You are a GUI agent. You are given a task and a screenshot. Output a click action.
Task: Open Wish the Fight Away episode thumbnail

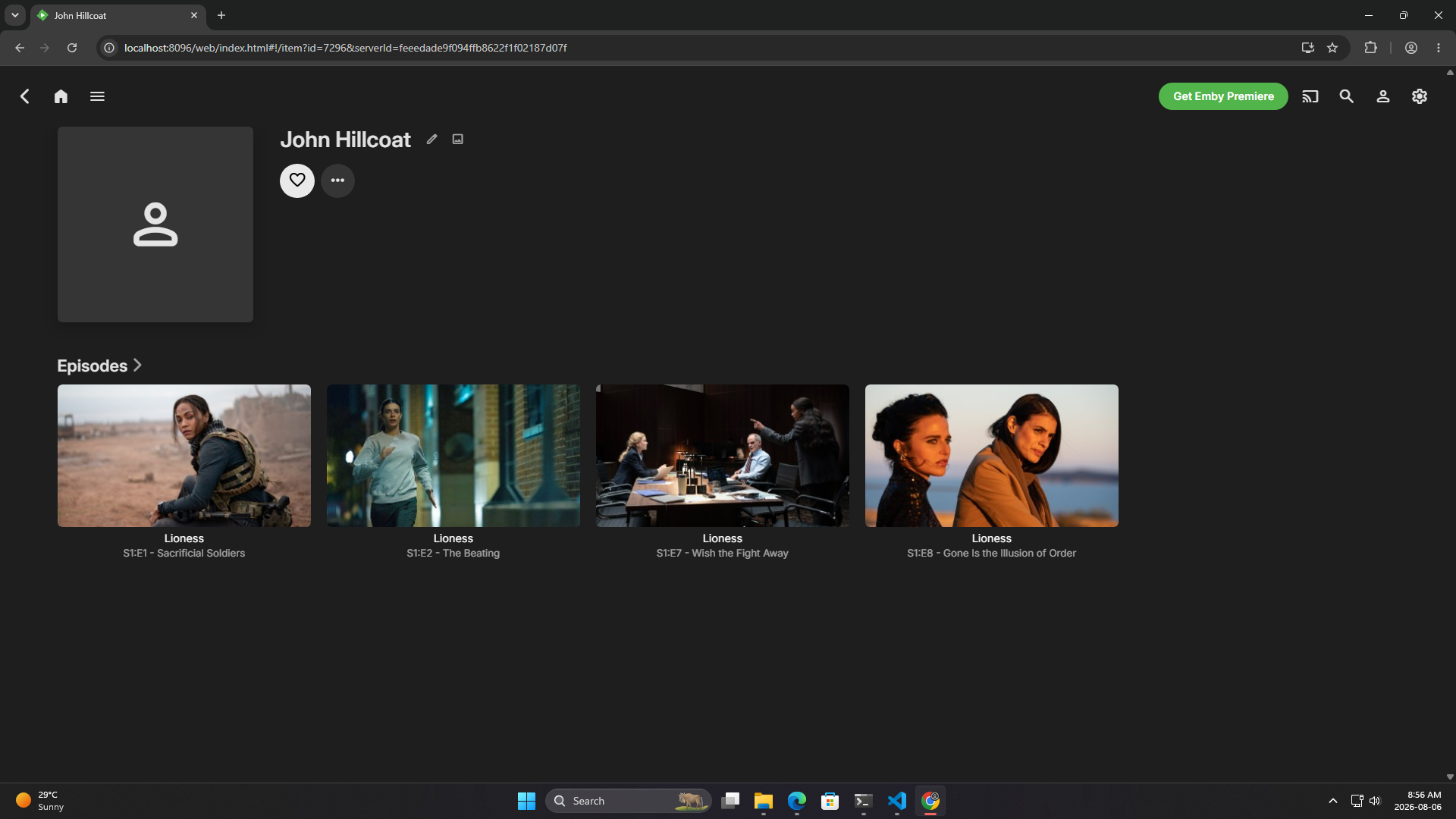coord(723,456)
